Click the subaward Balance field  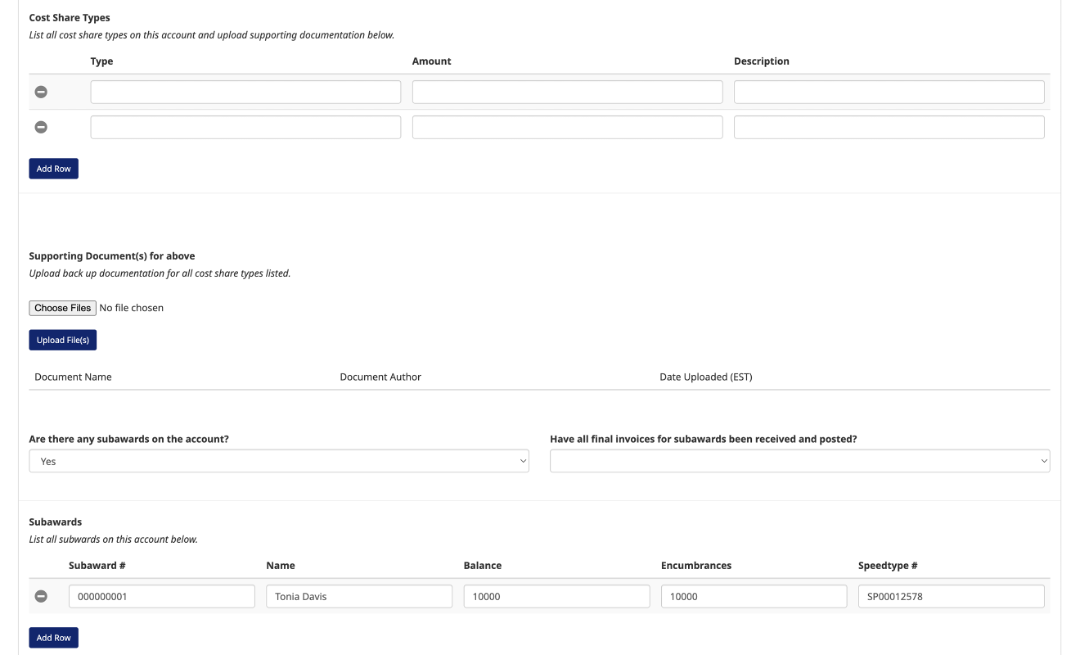[x=556, y=596]
